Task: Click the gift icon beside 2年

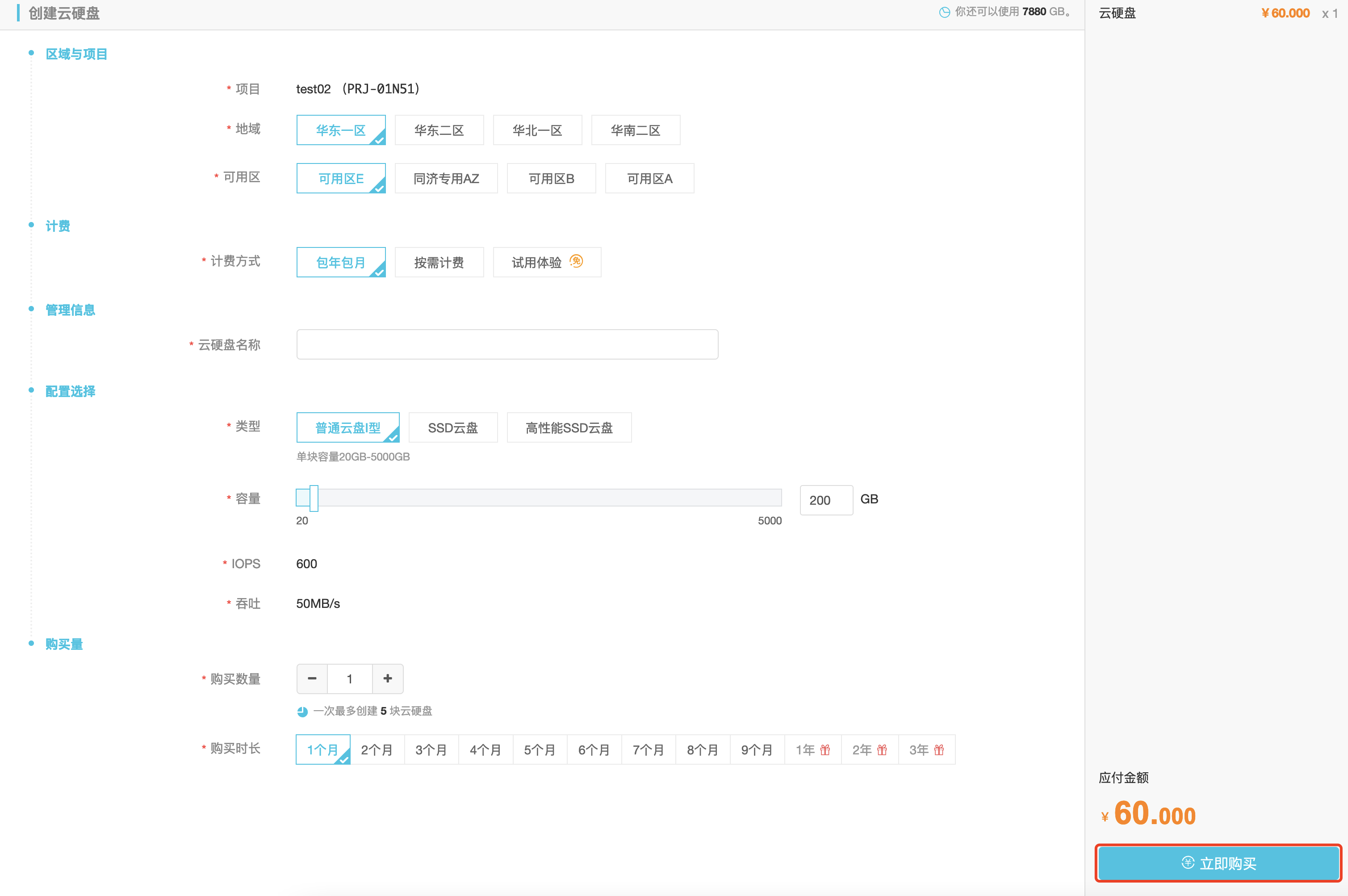Action: click(882, 749)
